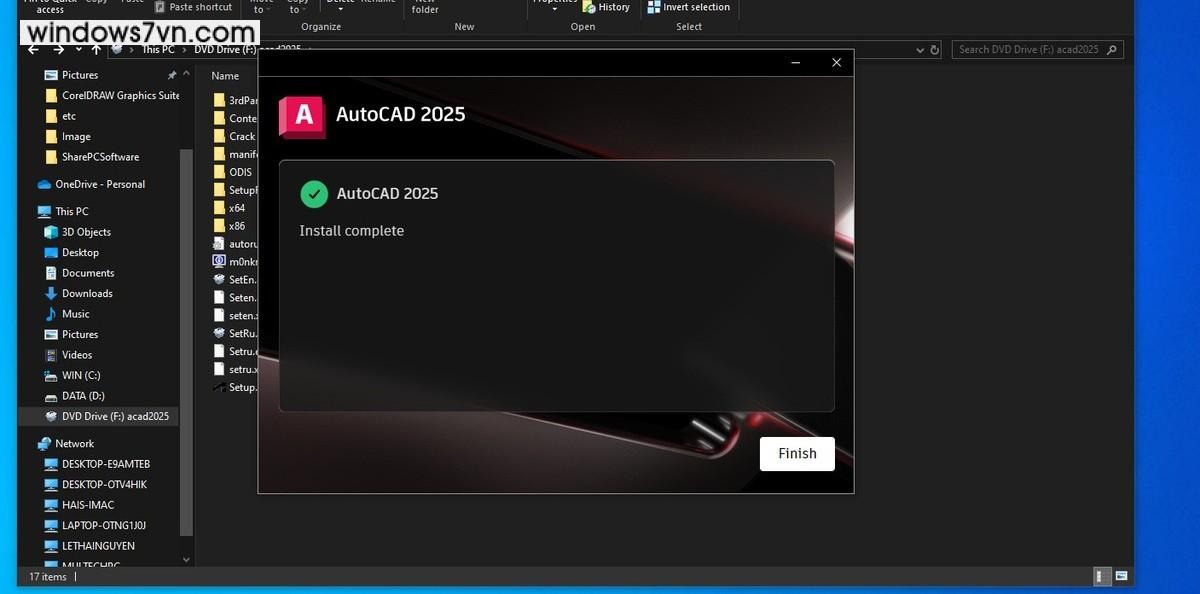Click the Paste shortcut ribbon command
Image resolution: width=1200 pixels, height=594 pixels.
[193, 7]
